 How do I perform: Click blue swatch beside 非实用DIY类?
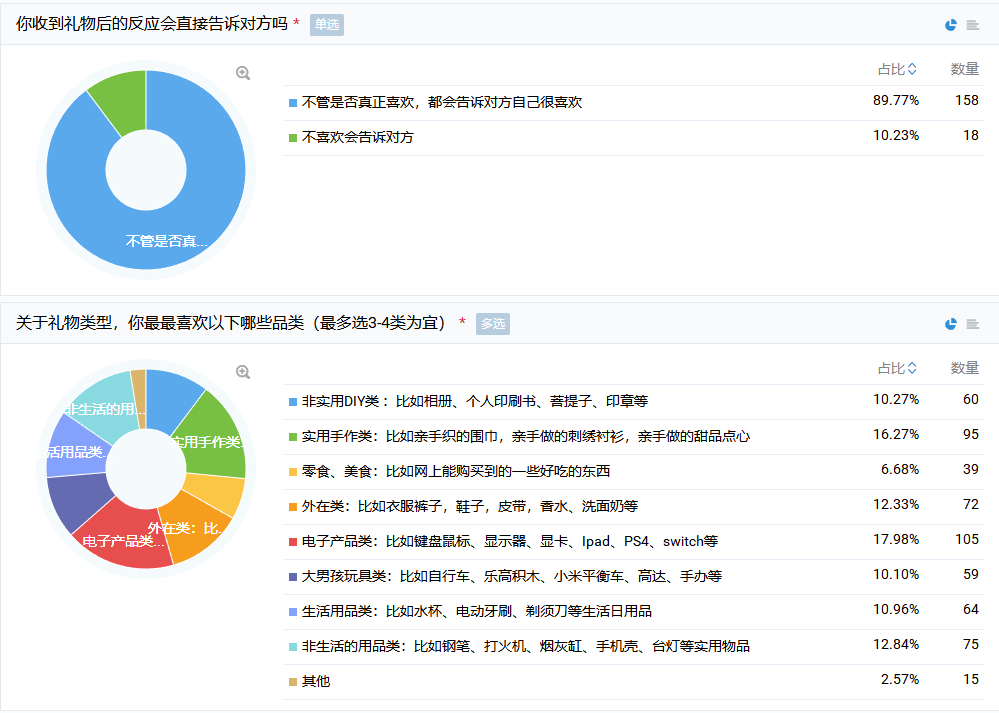293,402
